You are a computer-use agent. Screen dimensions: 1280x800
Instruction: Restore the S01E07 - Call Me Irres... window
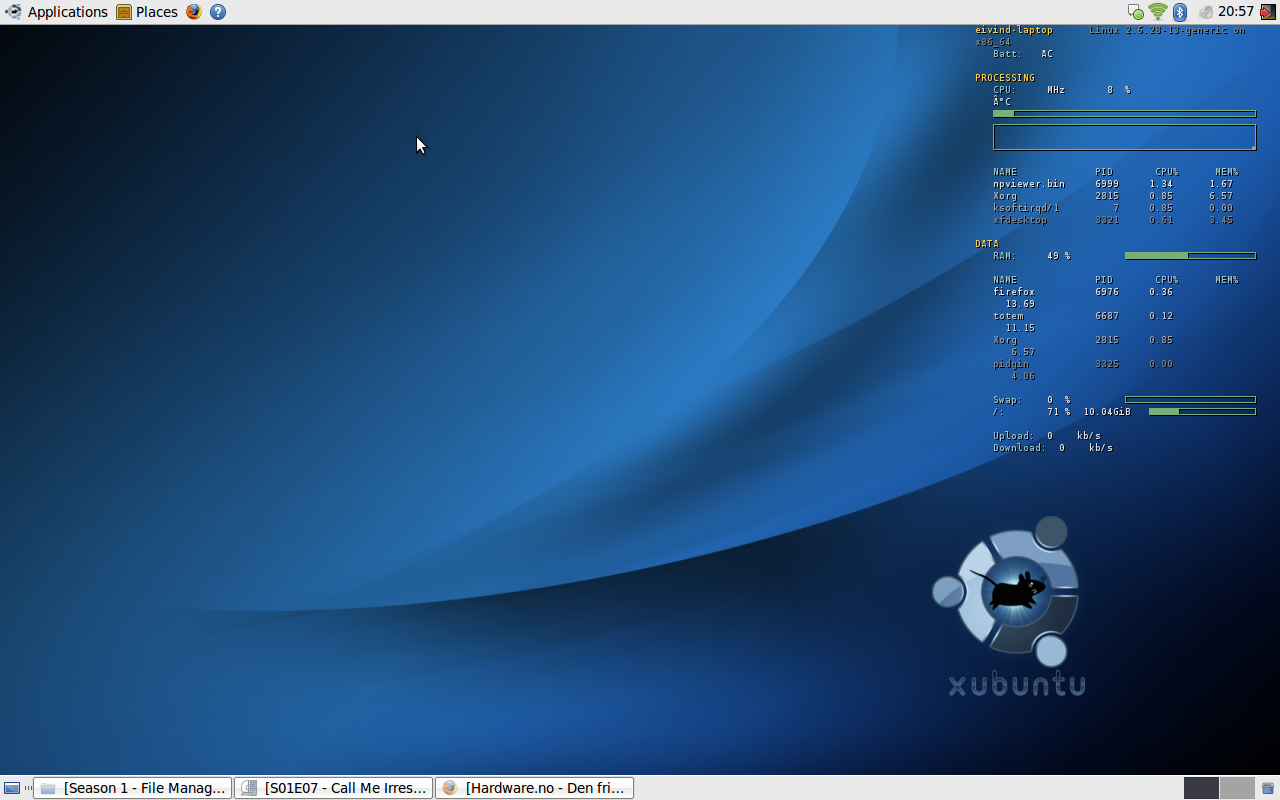(334, 788)
